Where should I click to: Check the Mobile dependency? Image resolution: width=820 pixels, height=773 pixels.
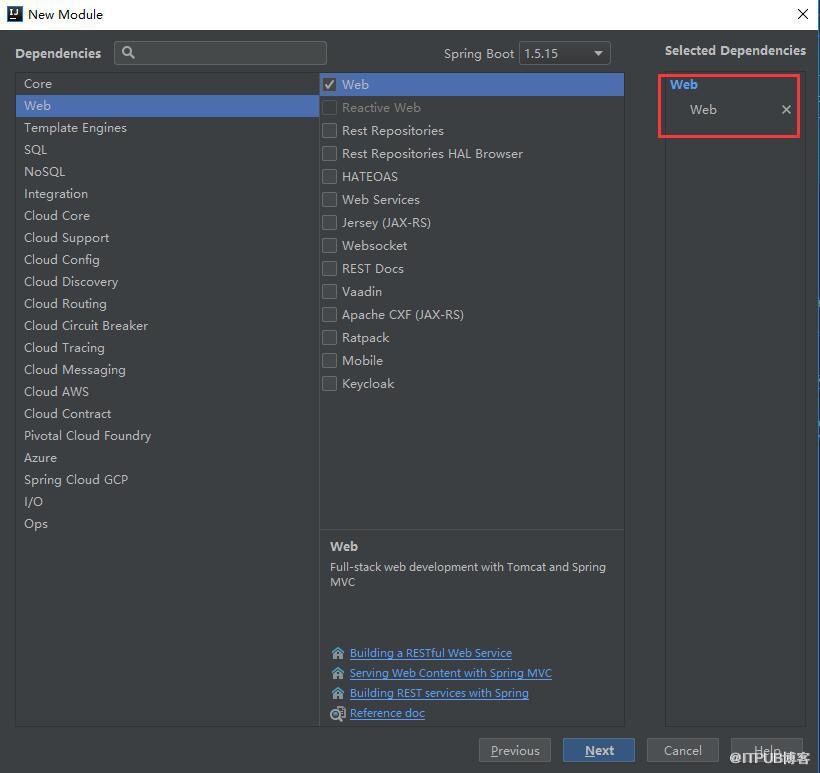click(329, 361)
